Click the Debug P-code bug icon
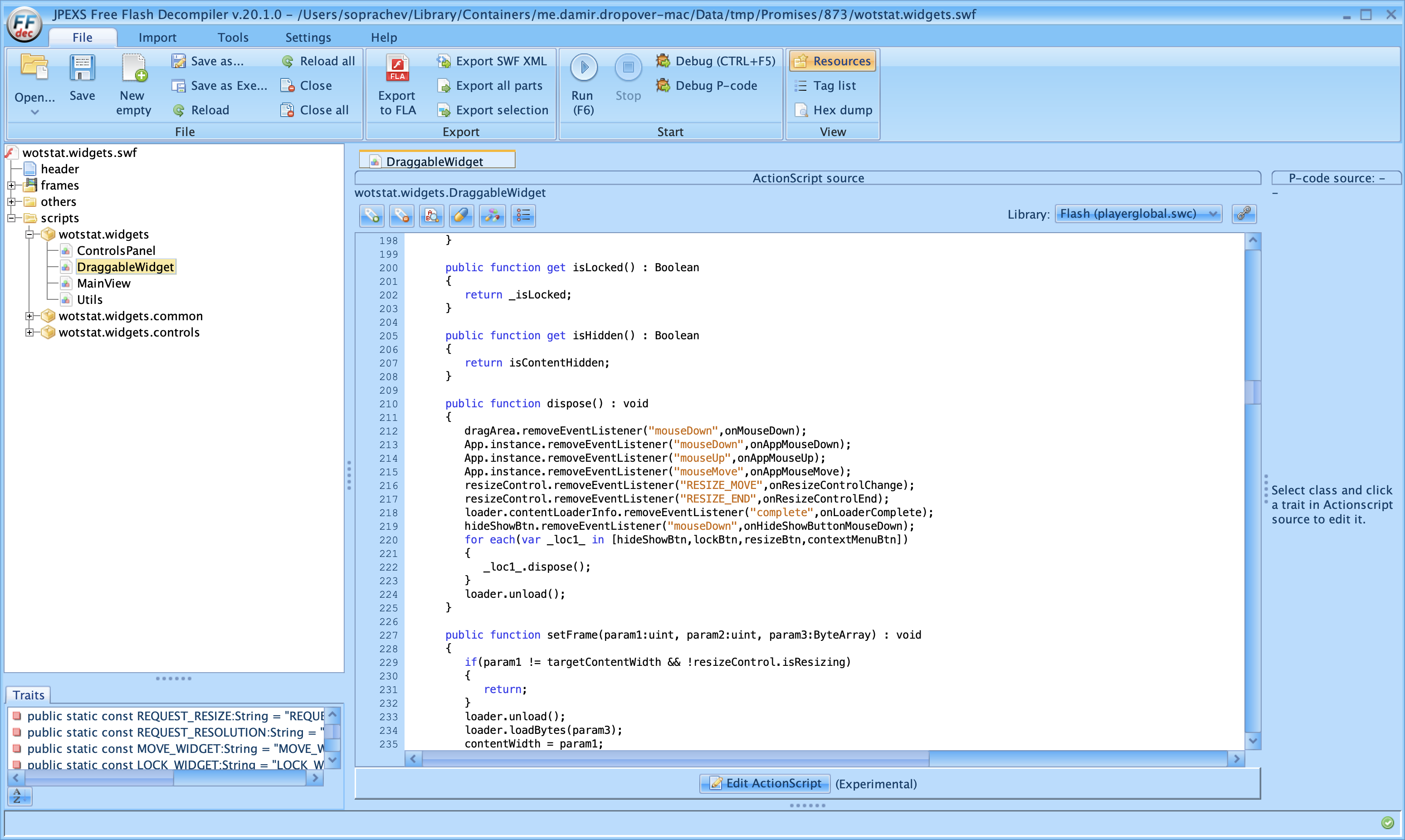Image resolution: width=1405 pixels, height=840 pixels. [x=663, y=85]
